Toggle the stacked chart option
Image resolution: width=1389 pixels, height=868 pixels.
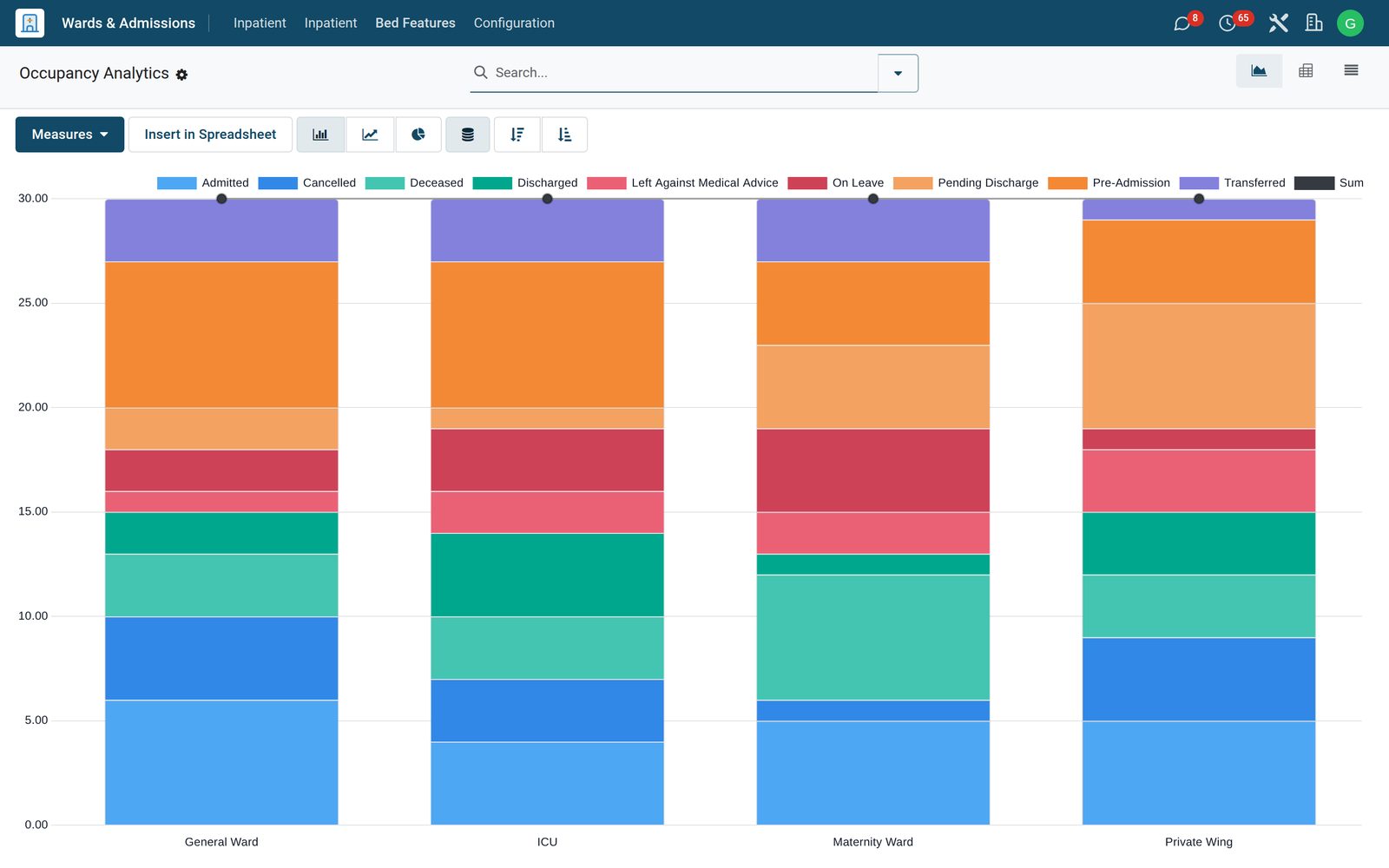tap(468, 135)
